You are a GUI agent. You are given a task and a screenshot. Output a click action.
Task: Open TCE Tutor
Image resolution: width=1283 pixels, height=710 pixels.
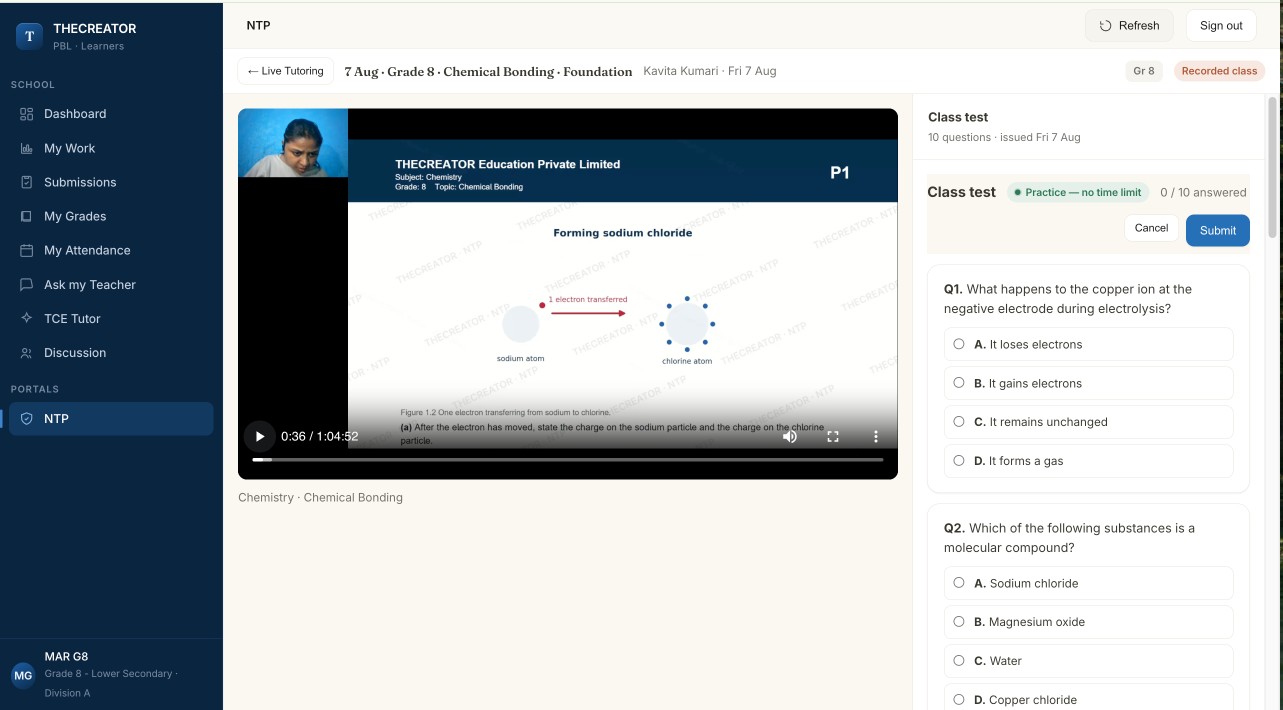[111, 318]
